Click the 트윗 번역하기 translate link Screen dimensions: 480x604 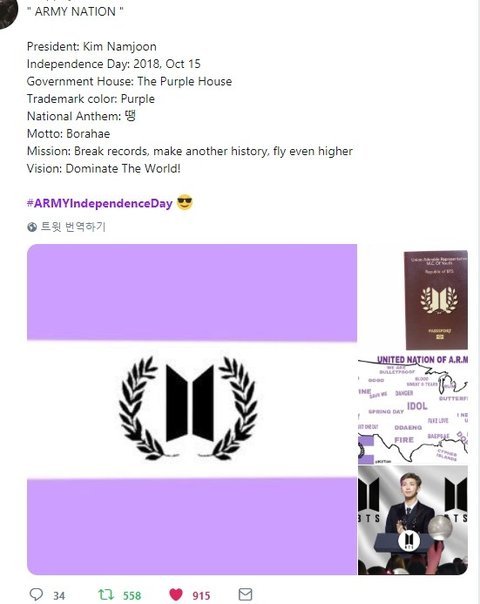(73, 226)
